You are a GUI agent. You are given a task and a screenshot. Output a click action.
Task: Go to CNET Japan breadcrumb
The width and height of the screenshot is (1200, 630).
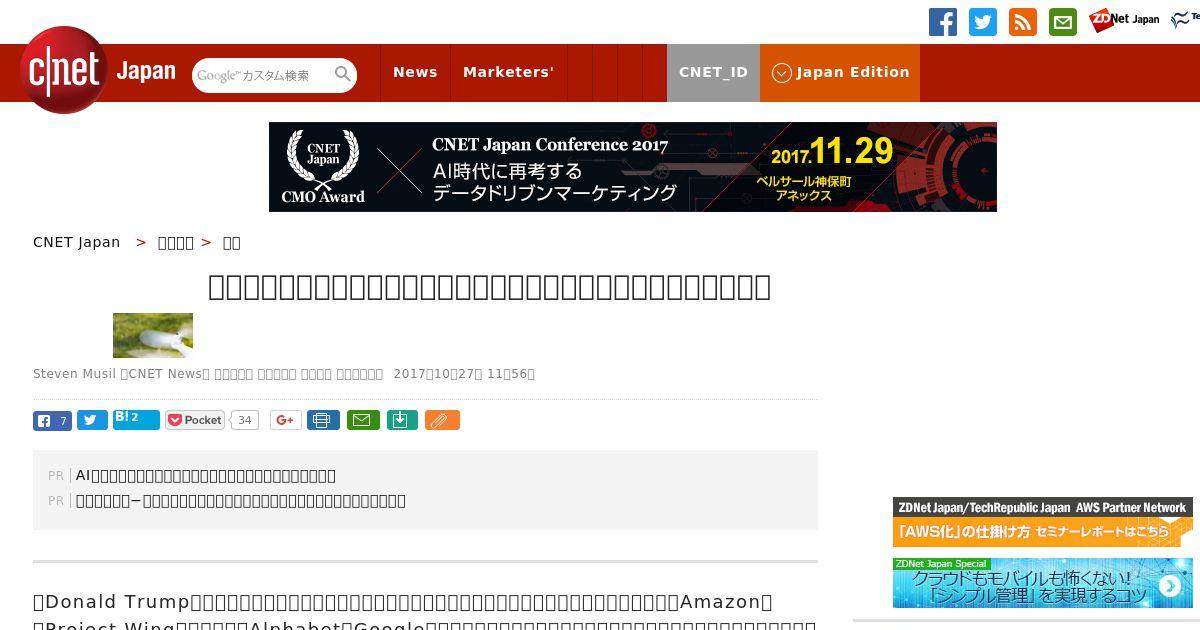[x=77, y=242]
